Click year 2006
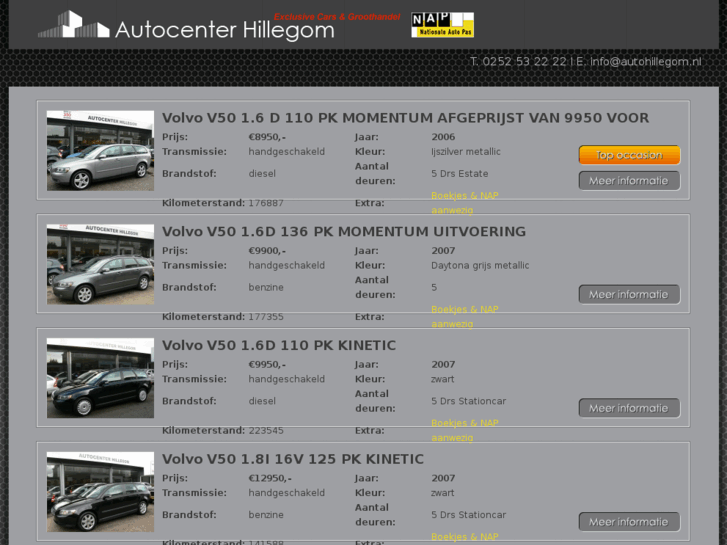727x545 pixels. click(x=443, y=137)
